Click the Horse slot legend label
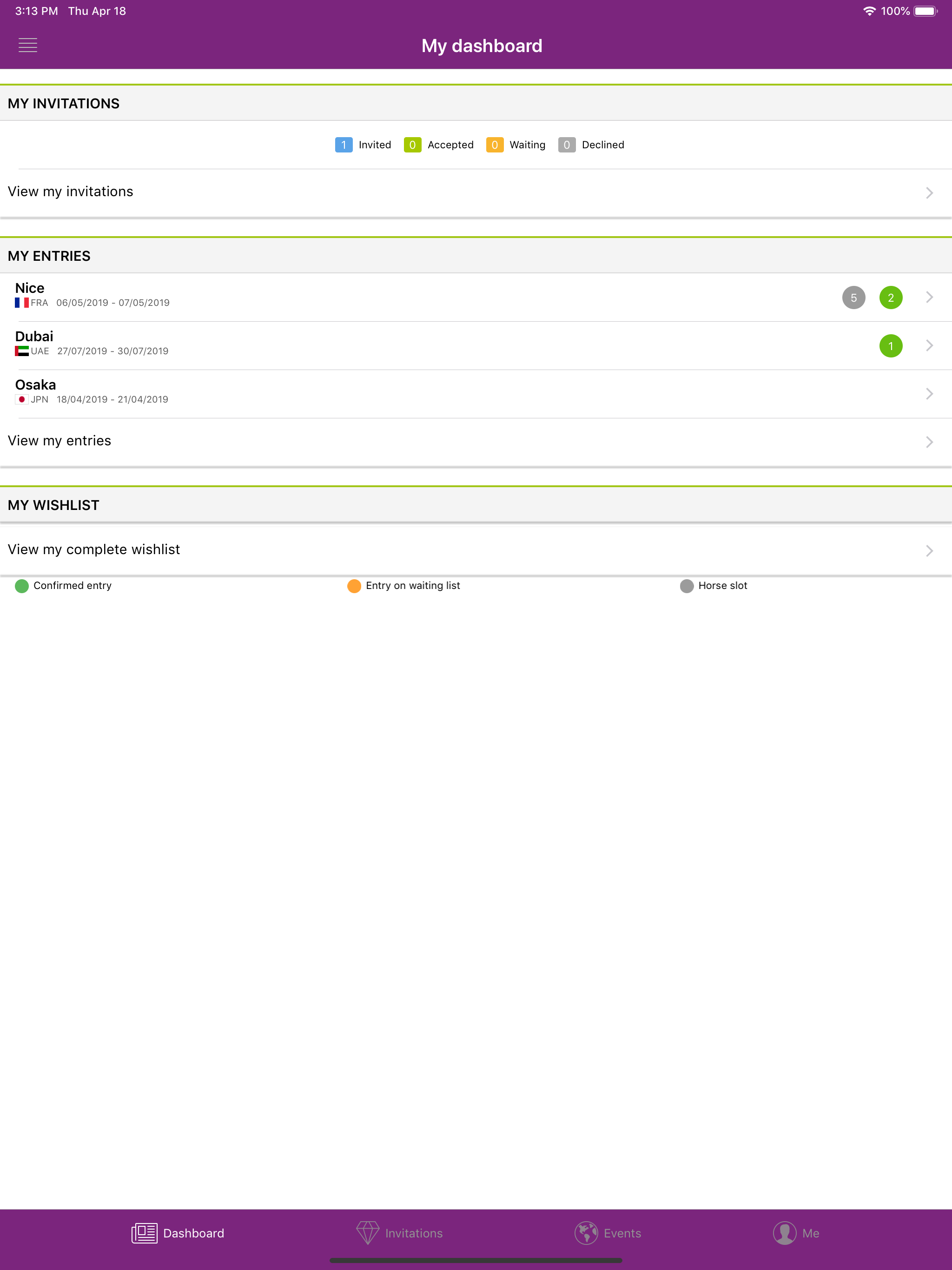The image size is (952, 1270). tap(723, 586)
